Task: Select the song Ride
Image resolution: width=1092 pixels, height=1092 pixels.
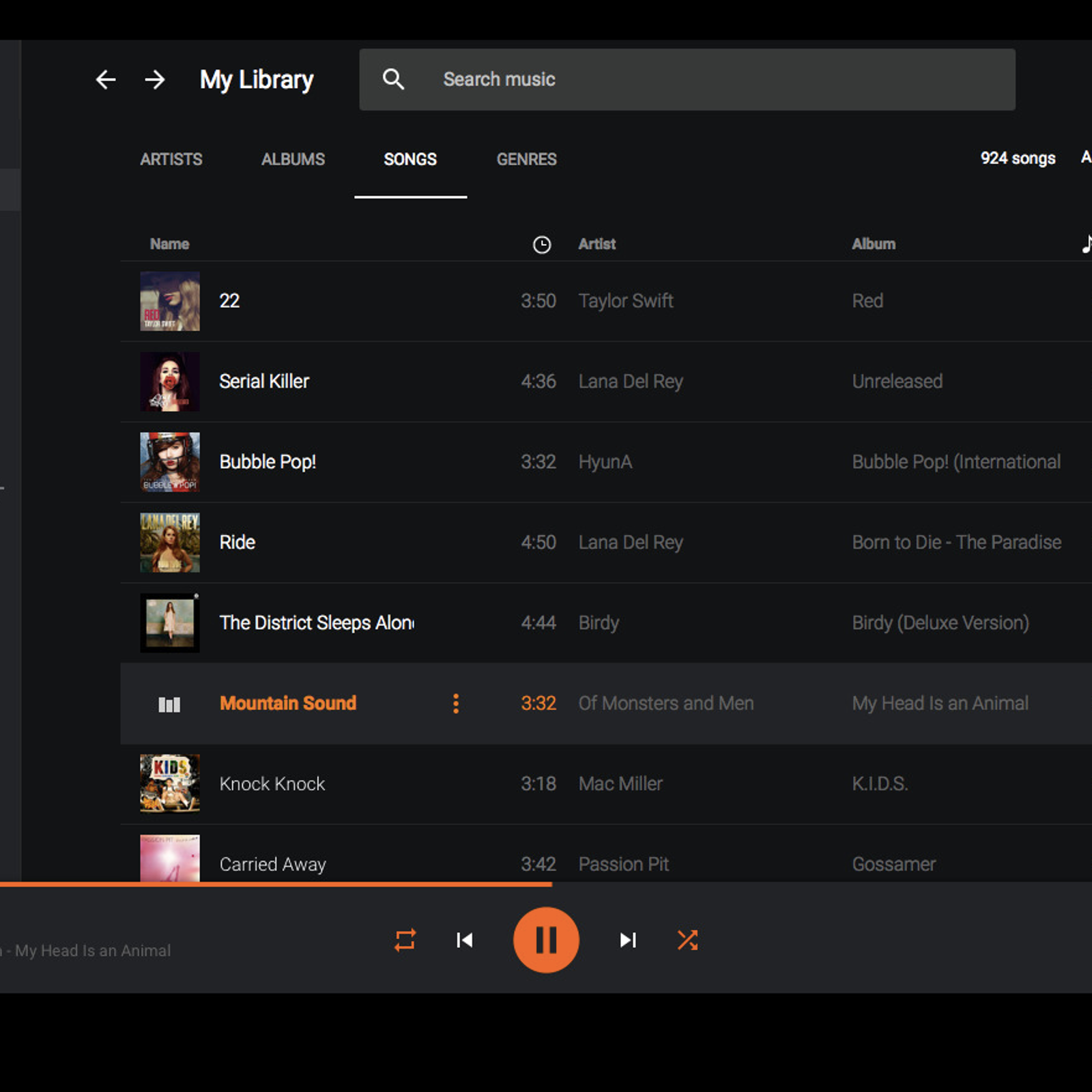Action: 238,543
